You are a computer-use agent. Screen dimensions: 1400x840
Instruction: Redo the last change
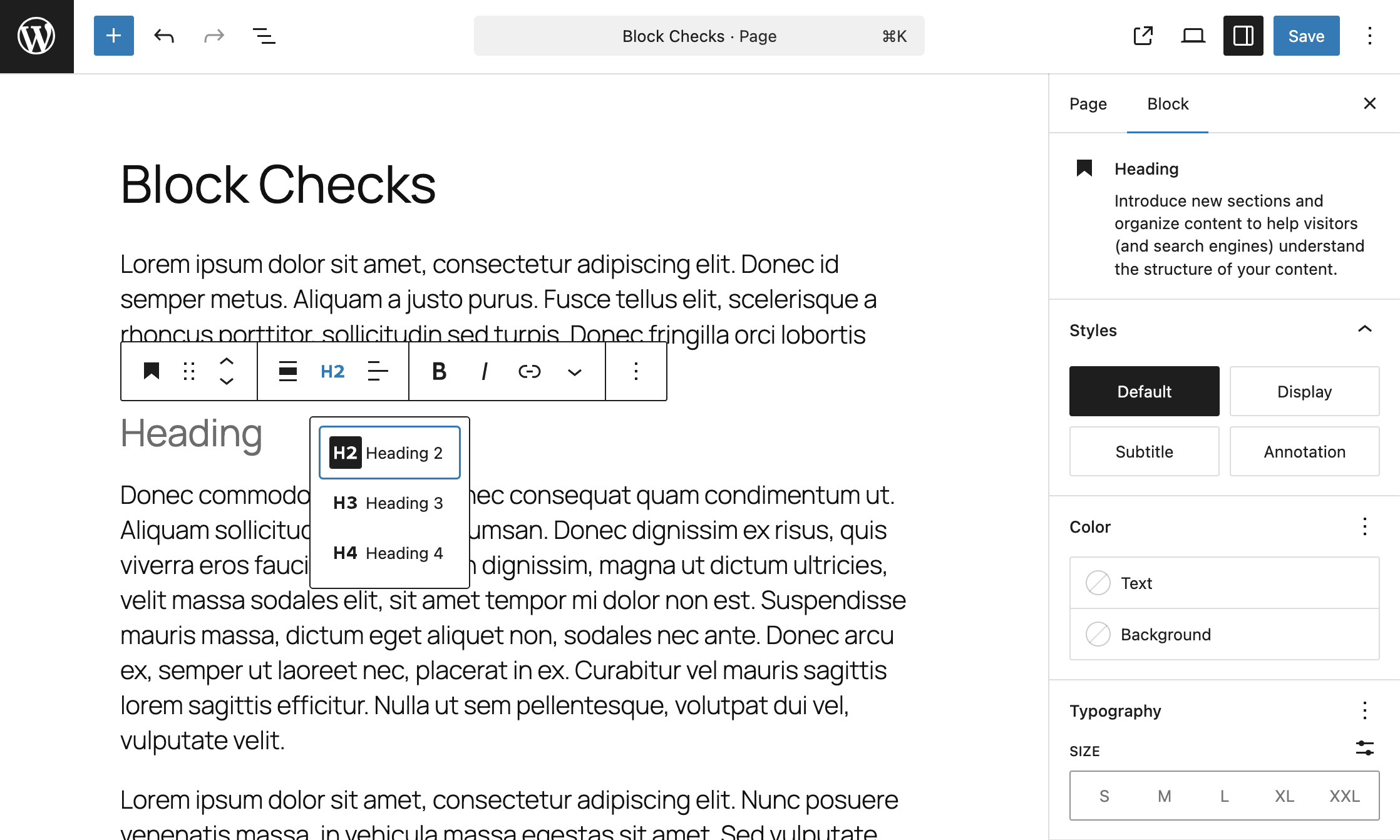click(x=214, y=36)
